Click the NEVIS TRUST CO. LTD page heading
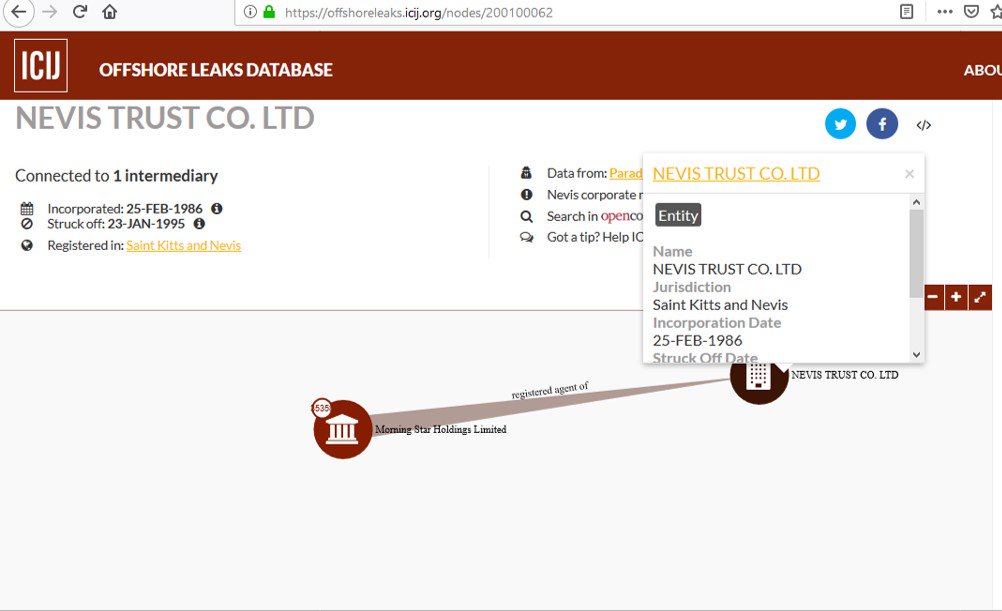Image resolution: width=1002 pixels, height=611 pixels. click(165, 118)
